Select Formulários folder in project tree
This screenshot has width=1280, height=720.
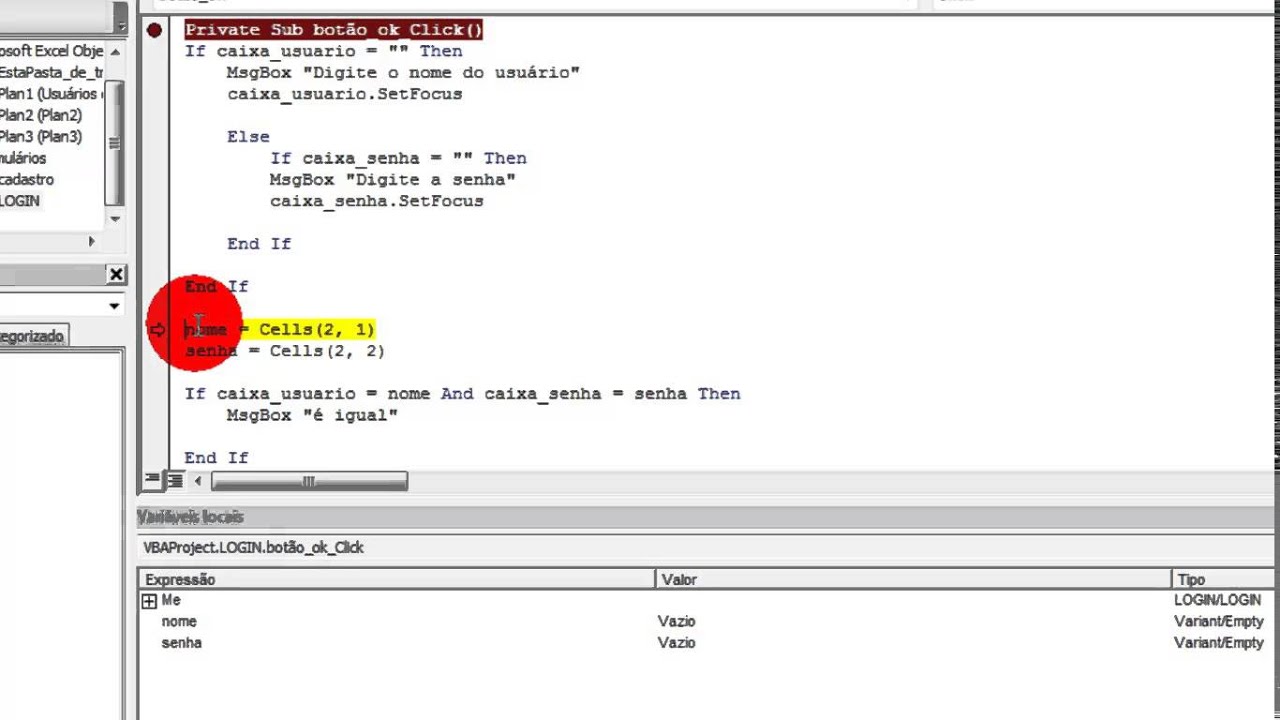point(23,158)
